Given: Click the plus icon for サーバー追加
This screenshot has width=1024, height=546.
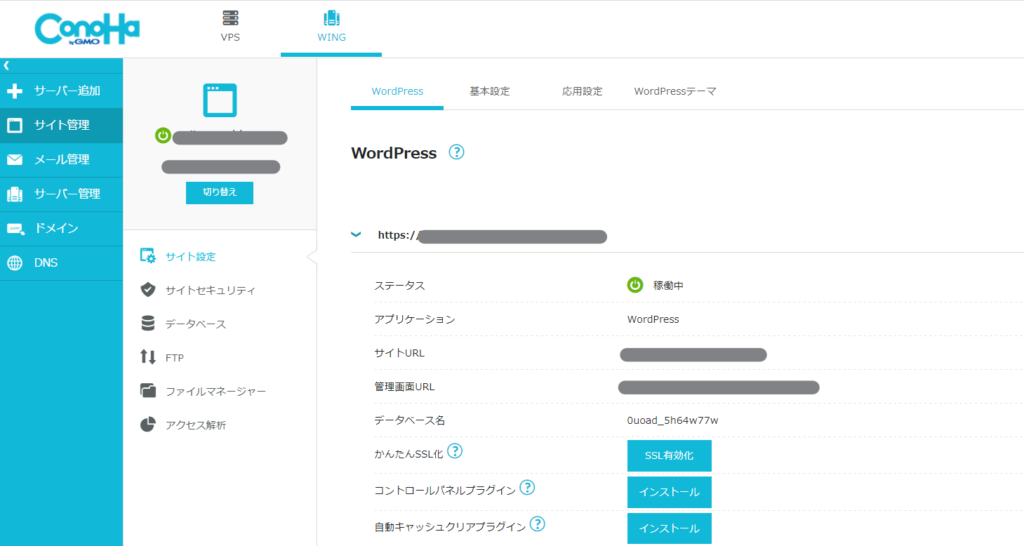Looking at the screenshot, I should [14, 91].
